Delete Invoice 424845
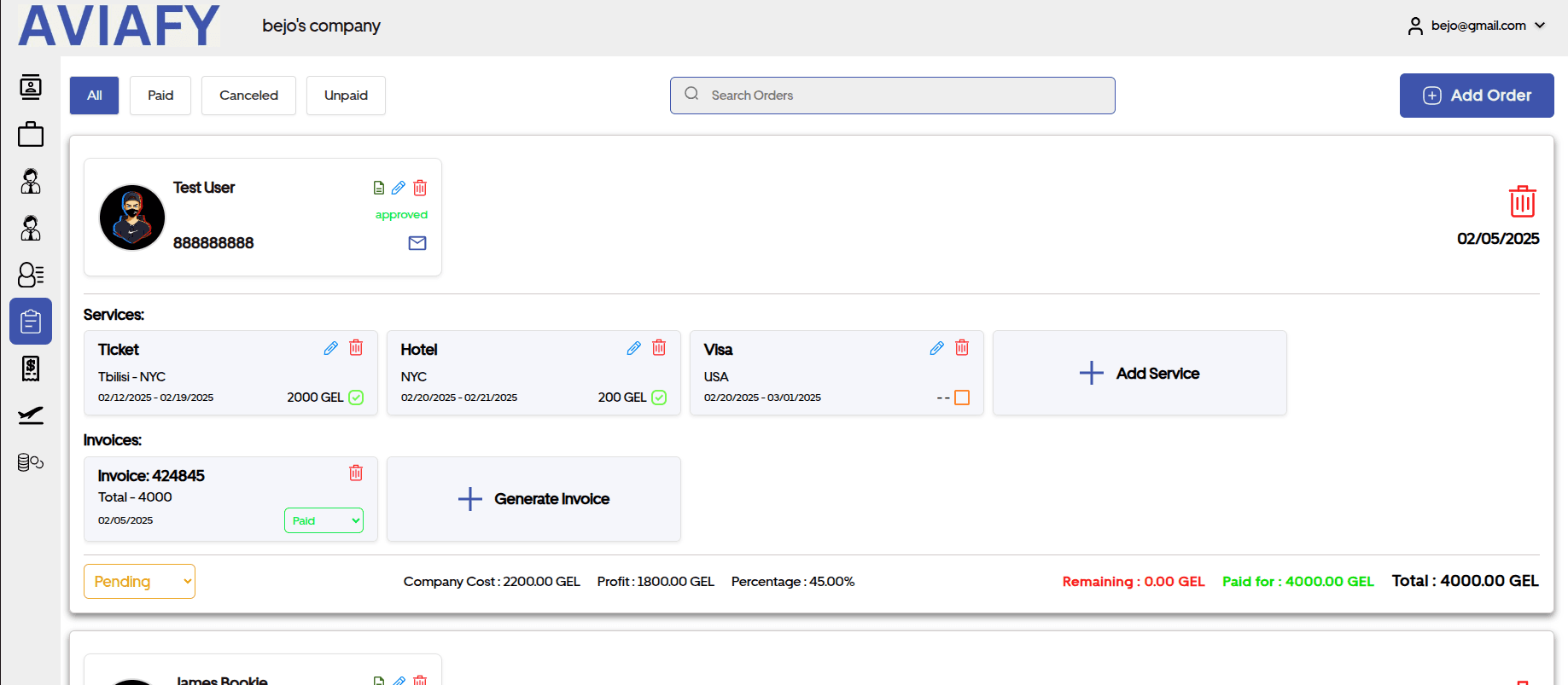This screenshot has height=685, width=1568. coord(356,473)
